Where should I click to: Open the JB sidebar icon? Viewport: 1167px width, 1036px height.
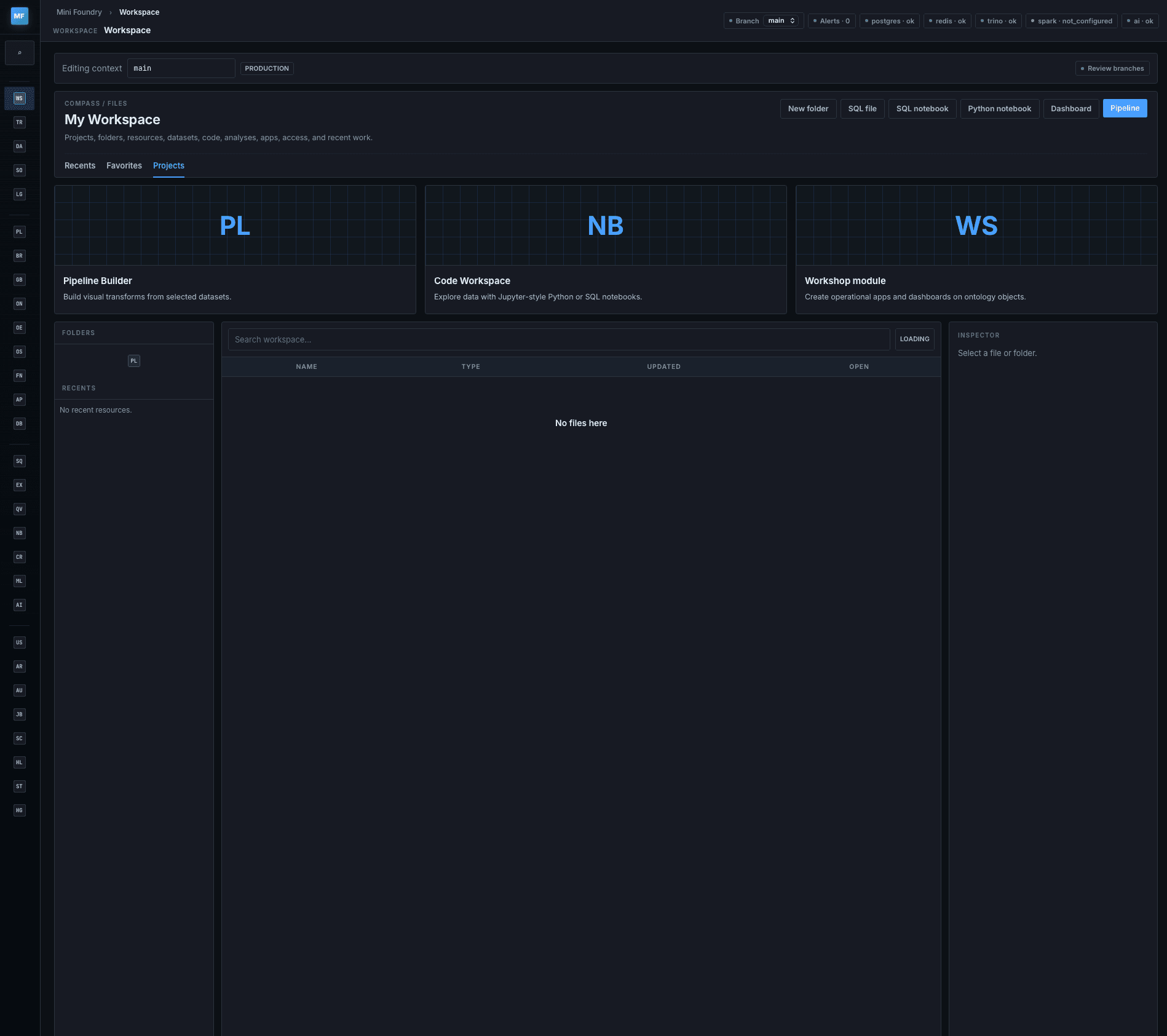(19, 714)
